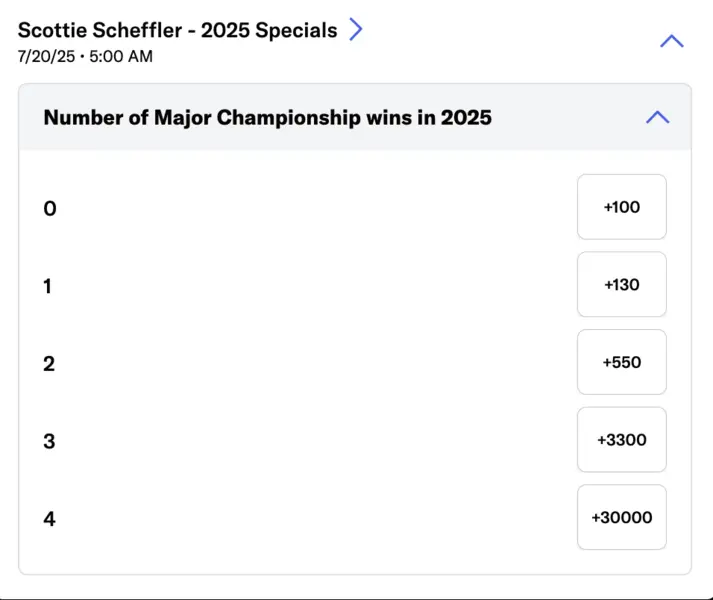Click the right arrow beside the 2025 Specials title

(x=356, y=30)
